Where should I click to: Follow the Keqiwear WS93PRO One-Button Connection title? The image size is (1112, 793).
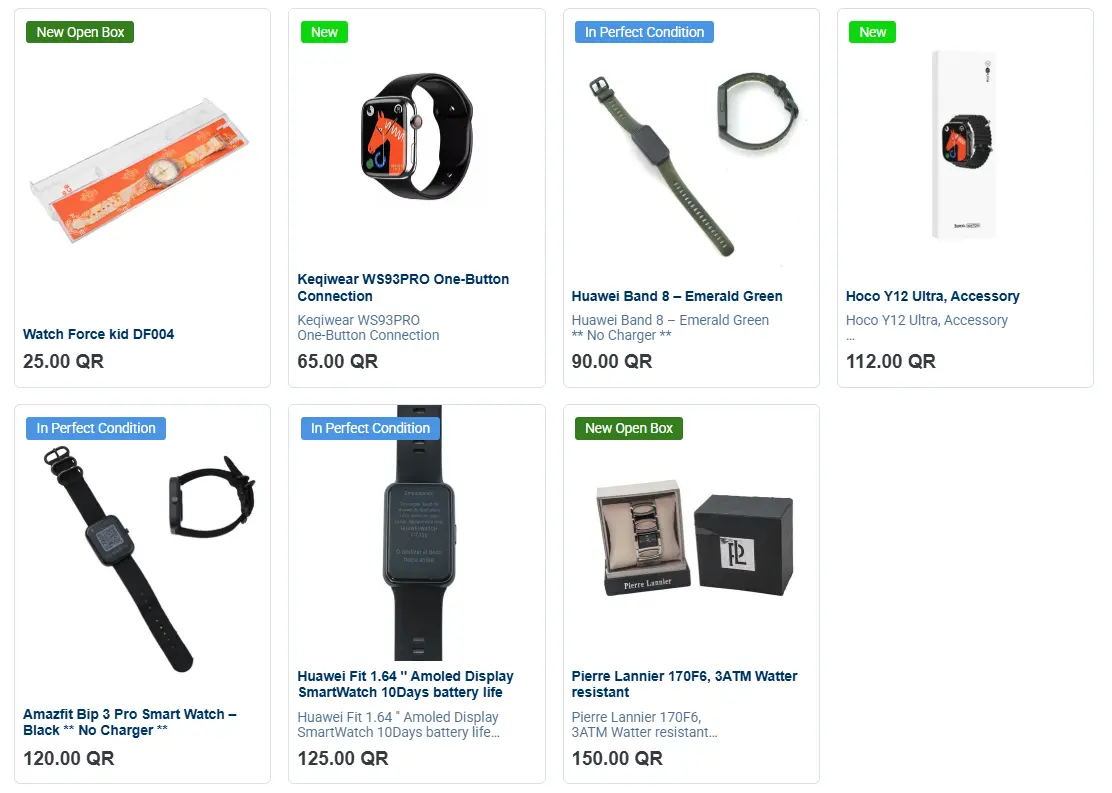[403, 287]
